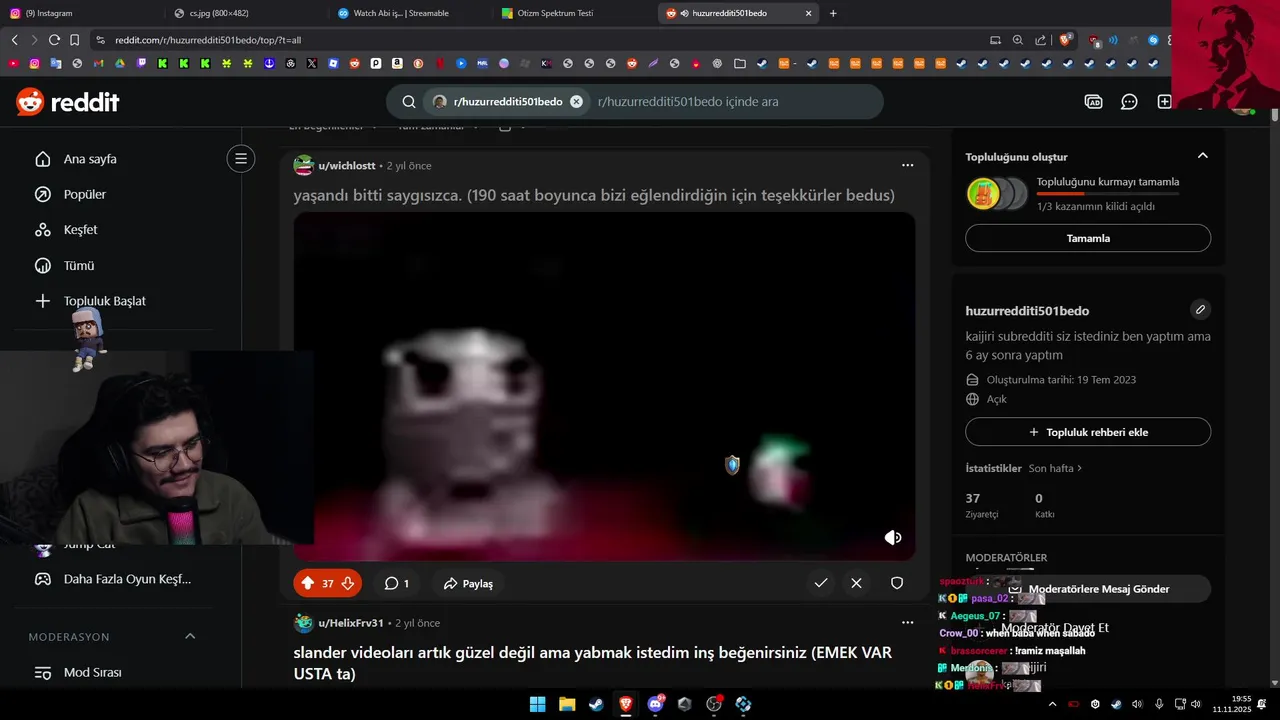Viewport: 1280px width, 720px height.
Task: Go back in browser history
Action: pos(14,40)
